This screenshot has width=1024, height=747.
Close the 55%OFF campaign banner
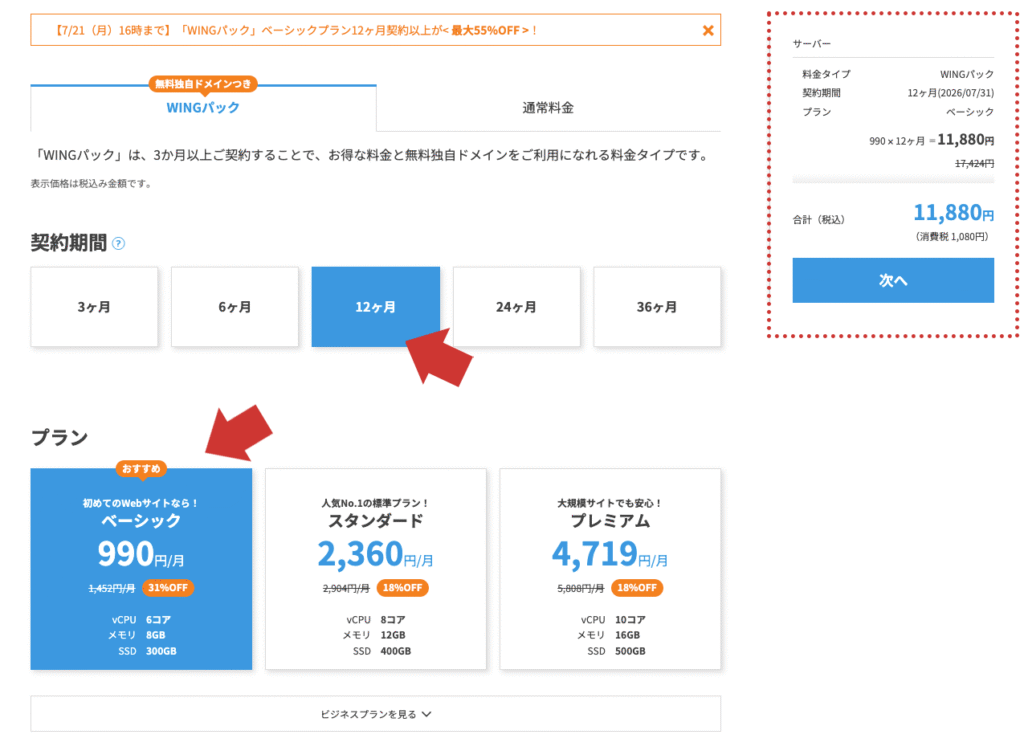(x=709, y=31)
